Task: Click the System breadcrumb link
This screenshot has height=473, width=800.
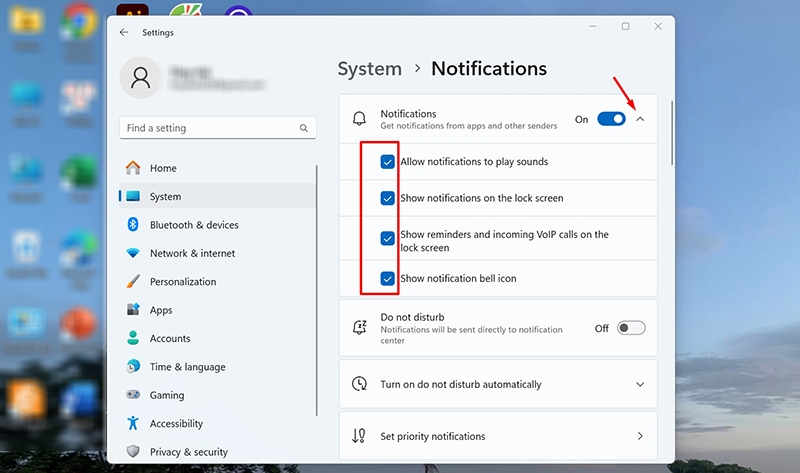Action: 370,69
